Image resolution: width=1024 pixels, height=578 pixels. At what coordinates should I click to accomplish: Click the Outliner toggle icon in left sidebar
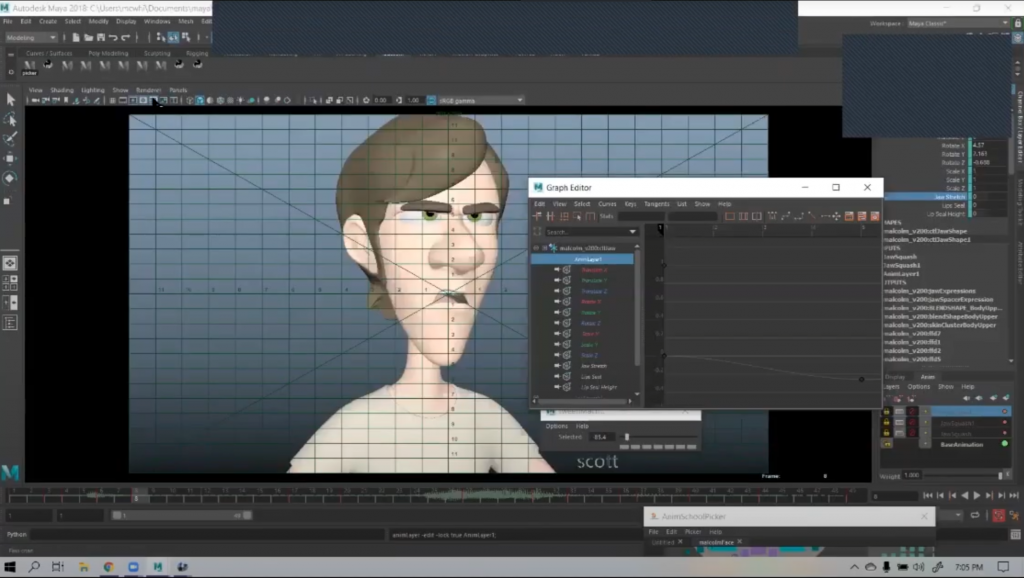point(10,323)
